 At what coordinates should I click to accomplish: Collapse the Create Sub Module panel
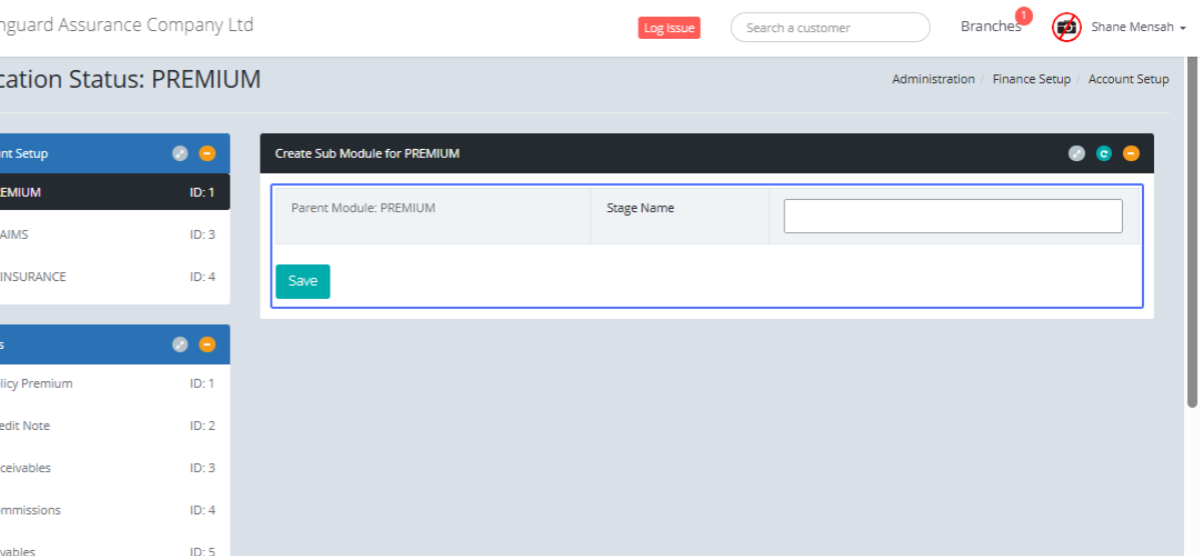click(x=1131, y=154)
